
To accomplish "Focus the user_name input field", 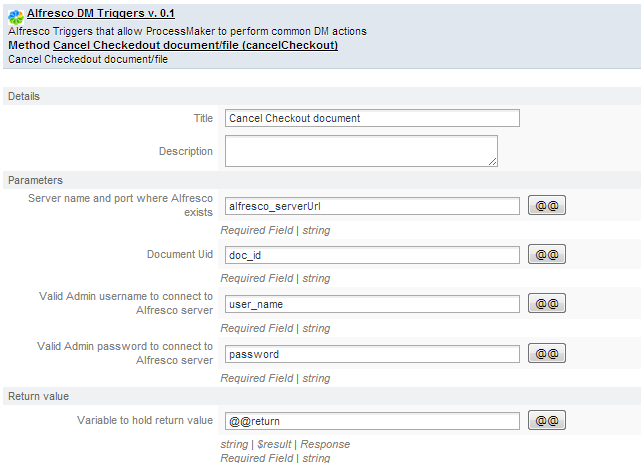I will (x=372, y=303).
